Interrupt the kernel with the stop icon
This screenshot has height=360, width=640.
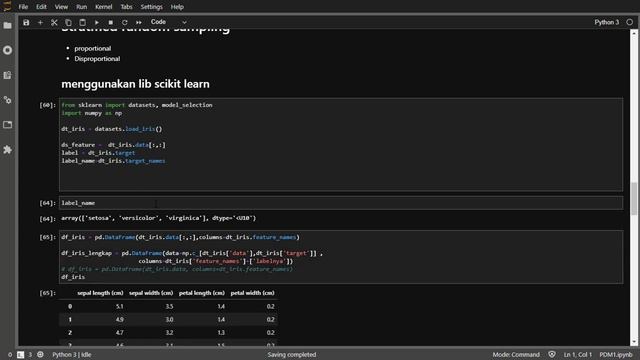[111, 22]
